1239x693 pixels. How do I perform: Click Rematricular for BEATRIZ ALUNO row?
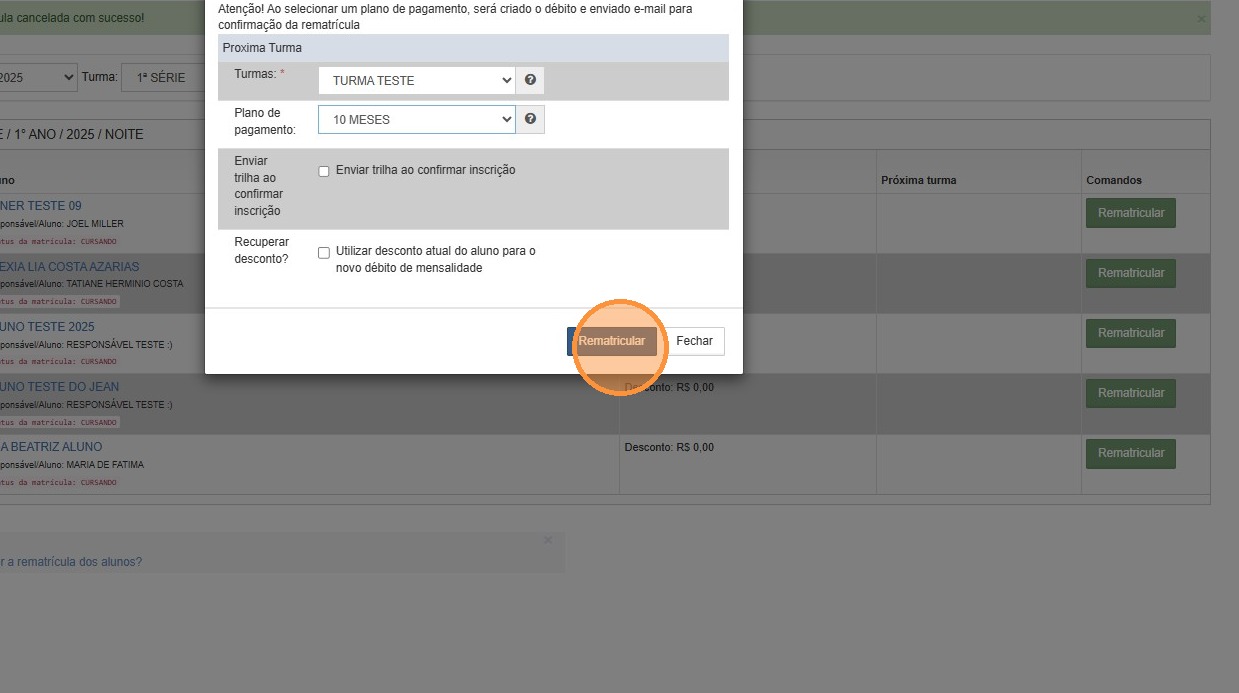(x=1131, y=453)
